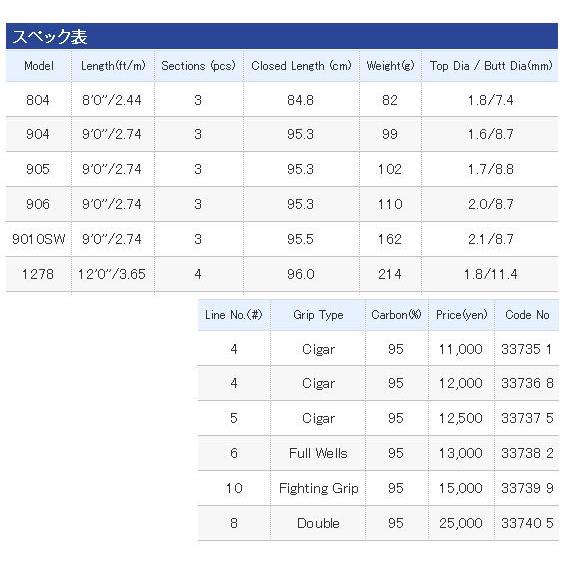Screen dimensions: 568x568
Task: Select the Closed Length (cm) header
Action: point(301,66)
